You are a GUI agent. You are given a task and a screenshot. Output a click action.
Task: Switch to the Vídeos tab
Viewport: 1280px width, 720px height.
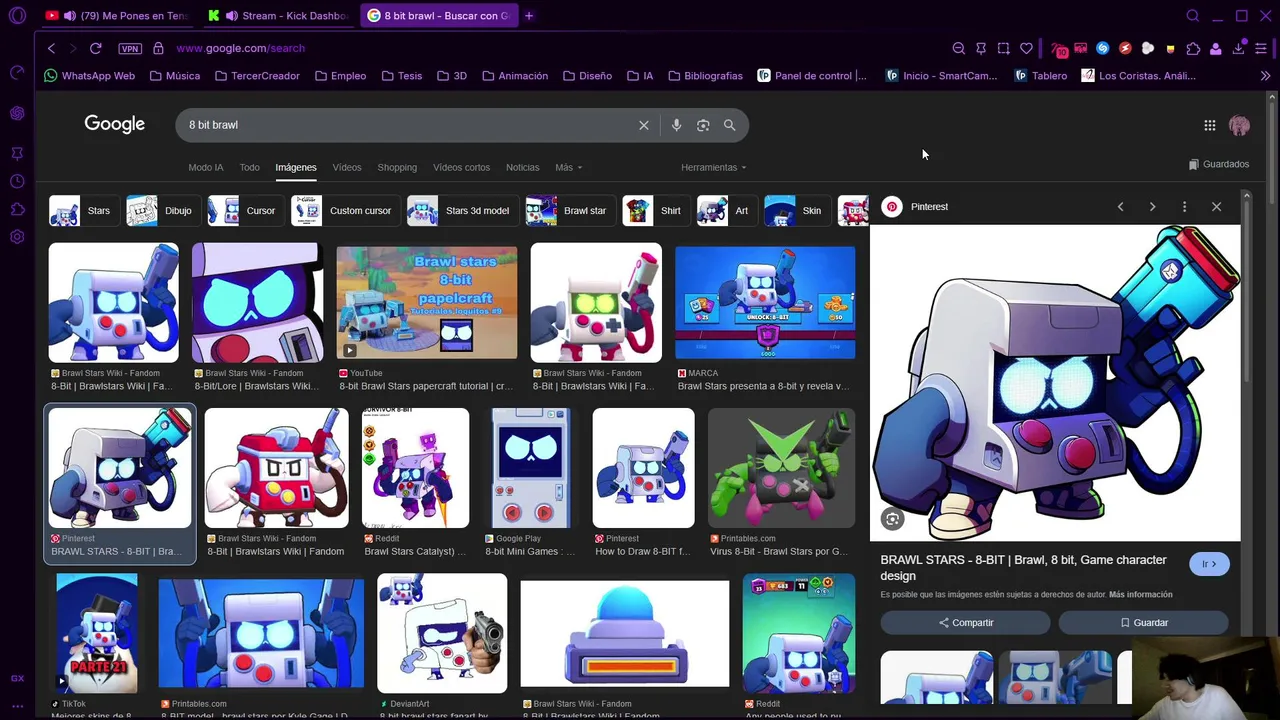coord(347,167)
